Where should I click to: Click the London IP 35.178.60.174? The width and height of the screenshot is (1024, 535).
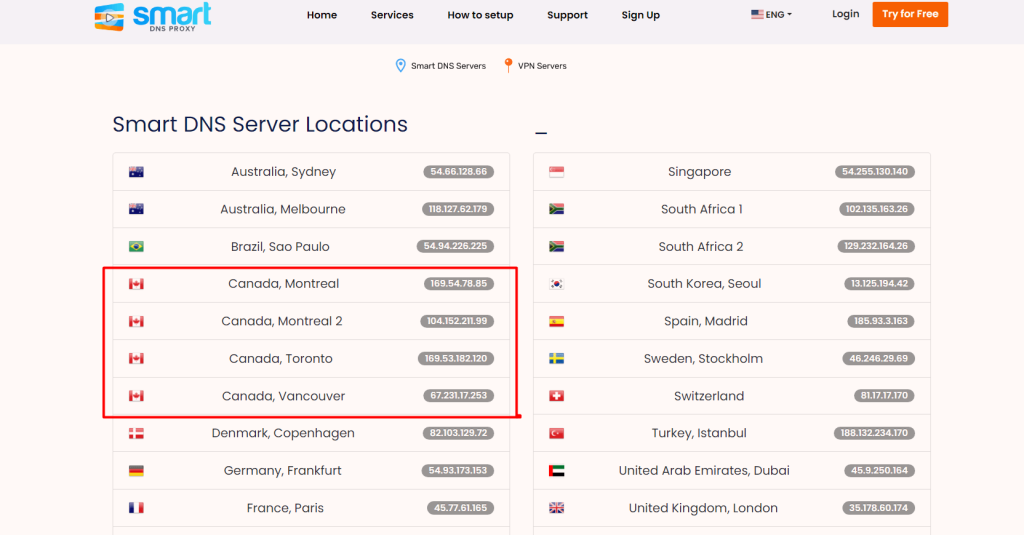(878, 508)
